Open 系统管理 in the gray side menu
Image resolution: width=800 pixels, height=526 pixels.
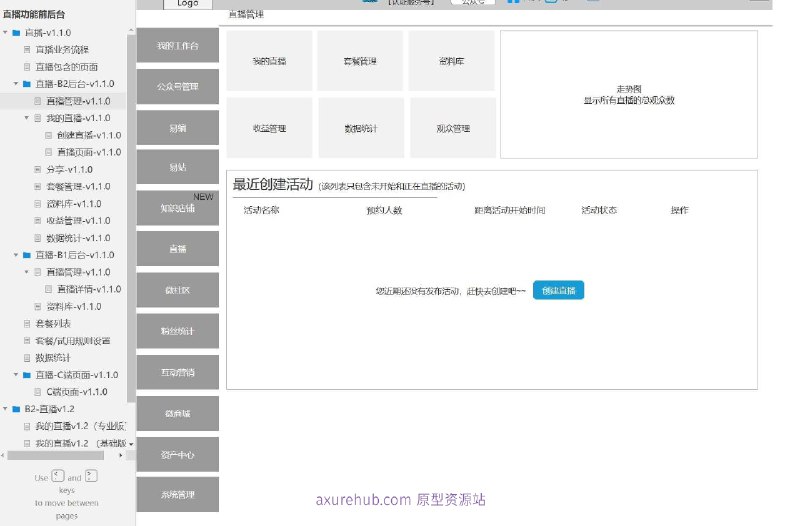178,494
